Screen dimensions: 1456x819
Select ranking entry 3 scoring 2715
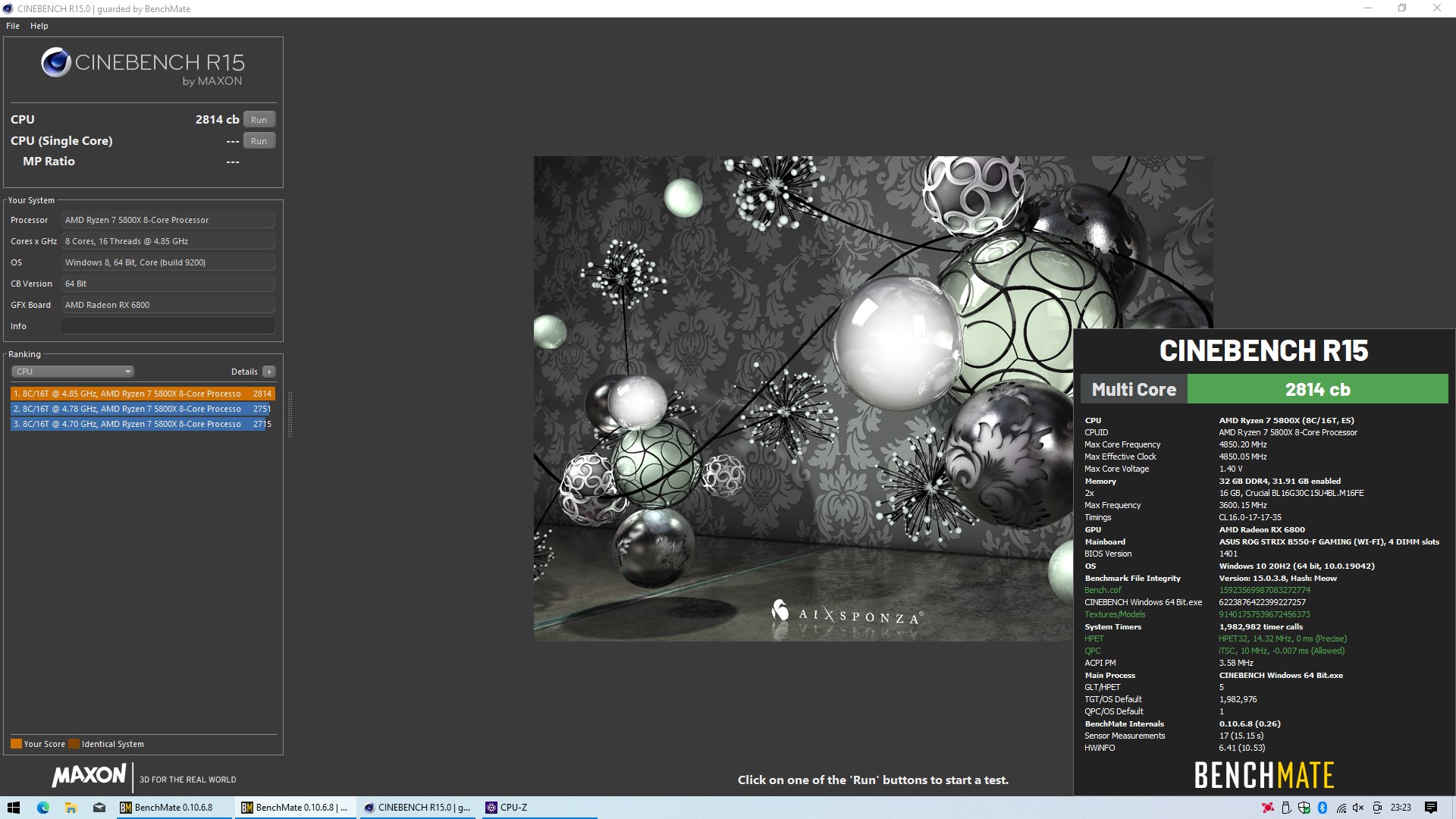(x=143, y=424)
